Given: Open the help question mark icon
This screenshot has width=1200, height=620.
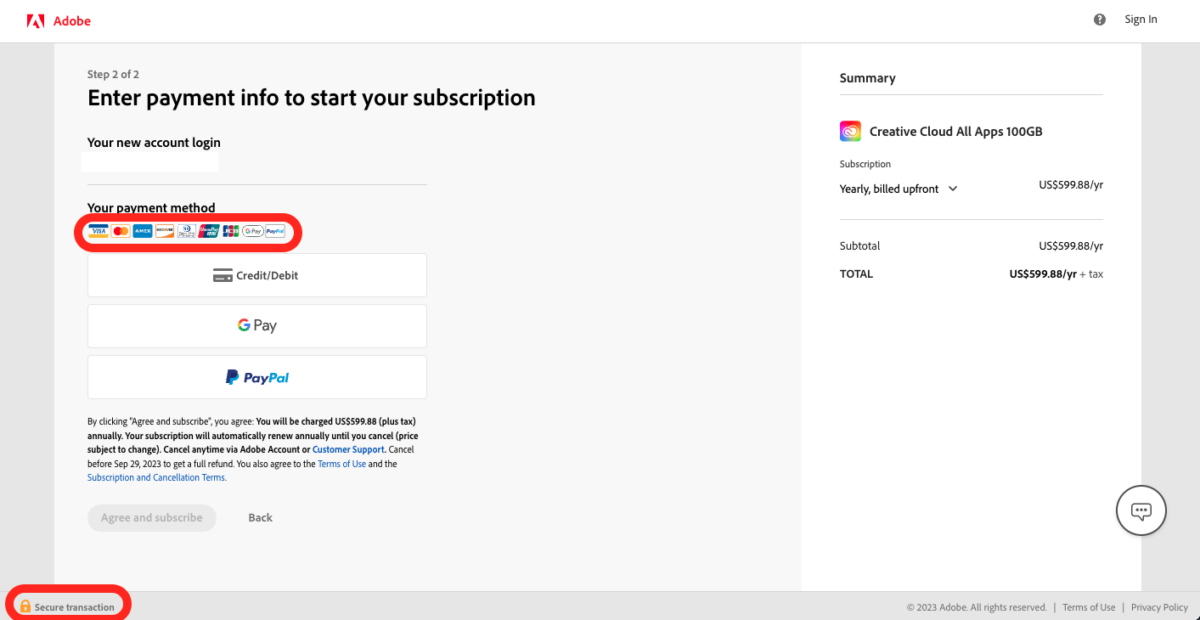Looking at the screenshot, I should pyautogui.click(x=1099, y=19).
